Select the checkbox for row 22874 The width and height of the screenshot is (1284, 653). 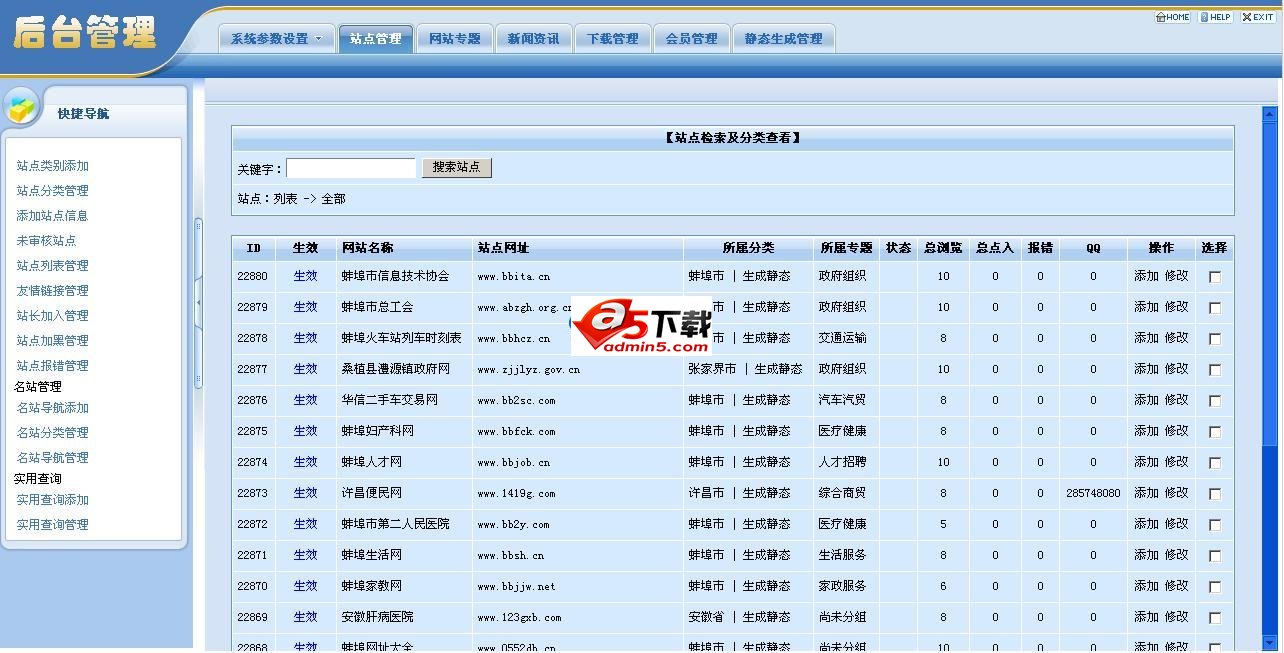pyautogui.click(x=1215, y=463)
